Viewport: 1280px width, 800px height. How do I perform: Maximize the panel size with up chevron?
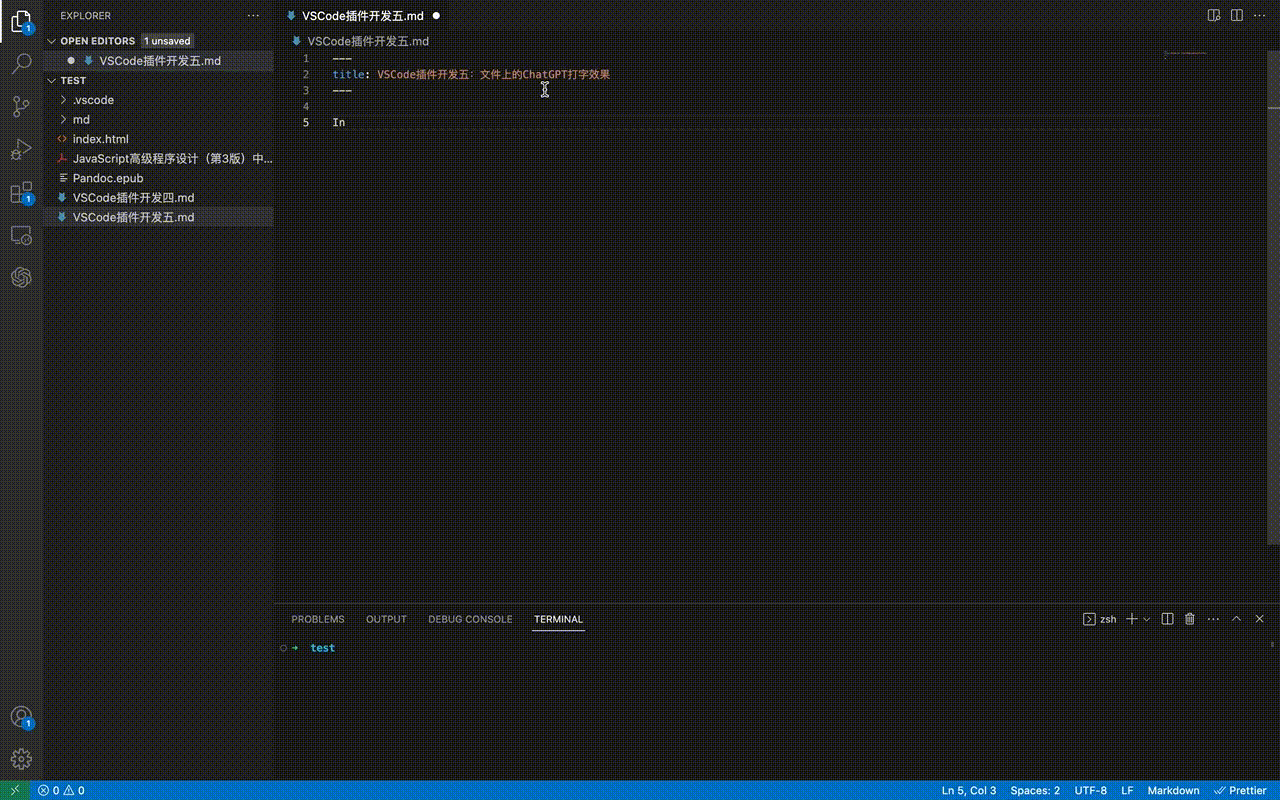pos(1236,619)
